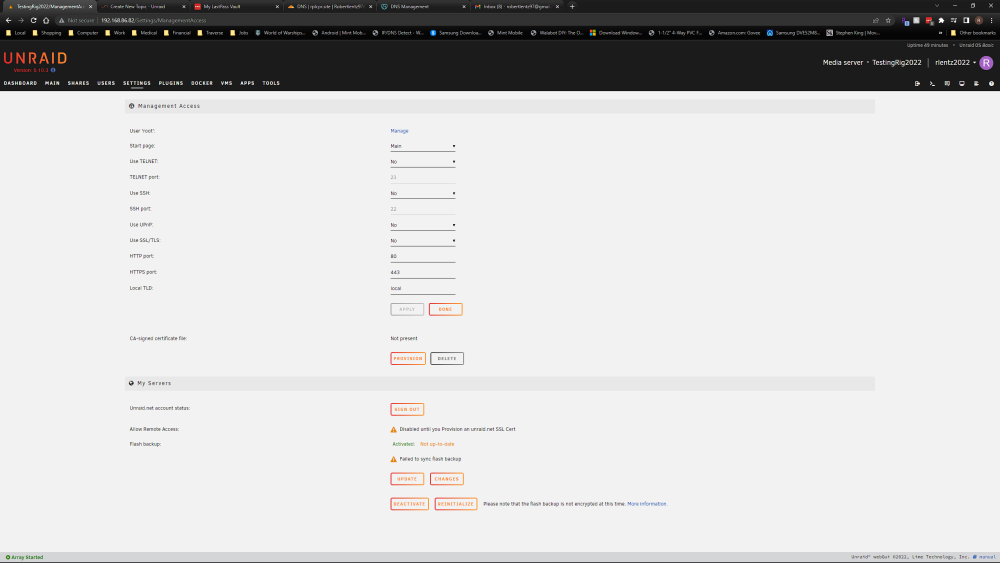
Task: Open the Other bookmarks folder
Action: (x=973, y=33)
